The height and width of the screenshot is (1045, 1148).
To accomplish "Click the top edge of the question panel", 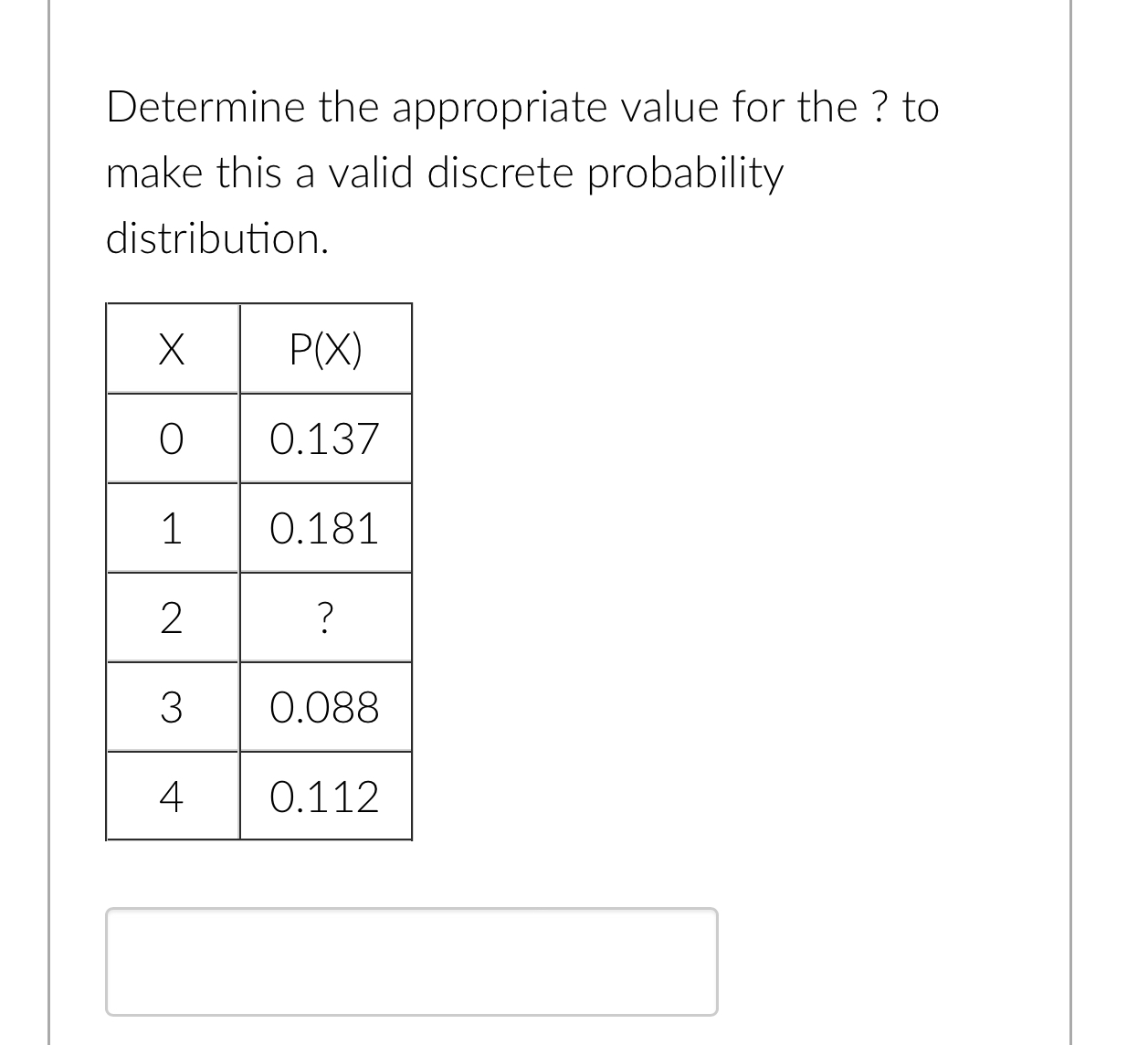I will point(557,9).
